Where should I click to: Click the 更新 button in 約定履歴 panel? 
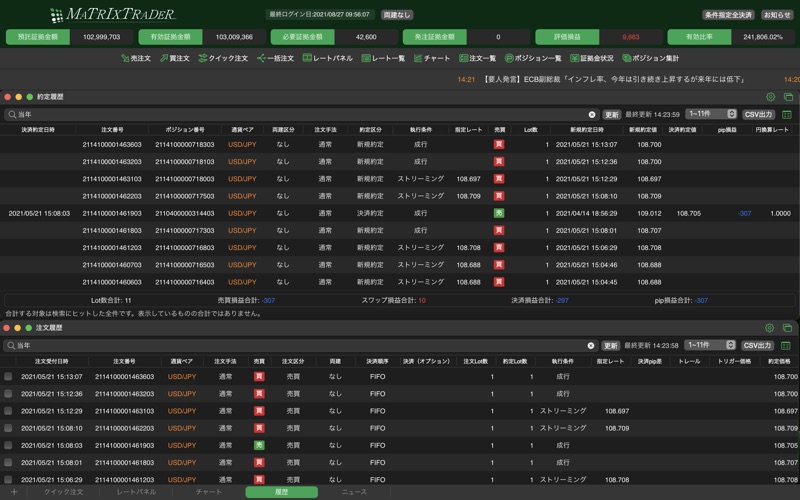612,115
